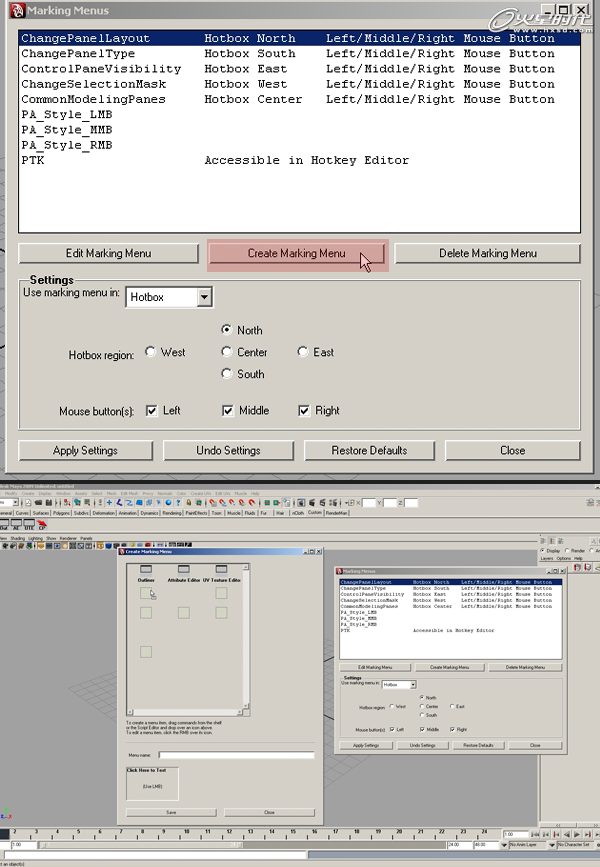Viewport: 600px width, 867px height.
Task: Click 'Click Here to Test' area
Action: (x=152, y=784)
